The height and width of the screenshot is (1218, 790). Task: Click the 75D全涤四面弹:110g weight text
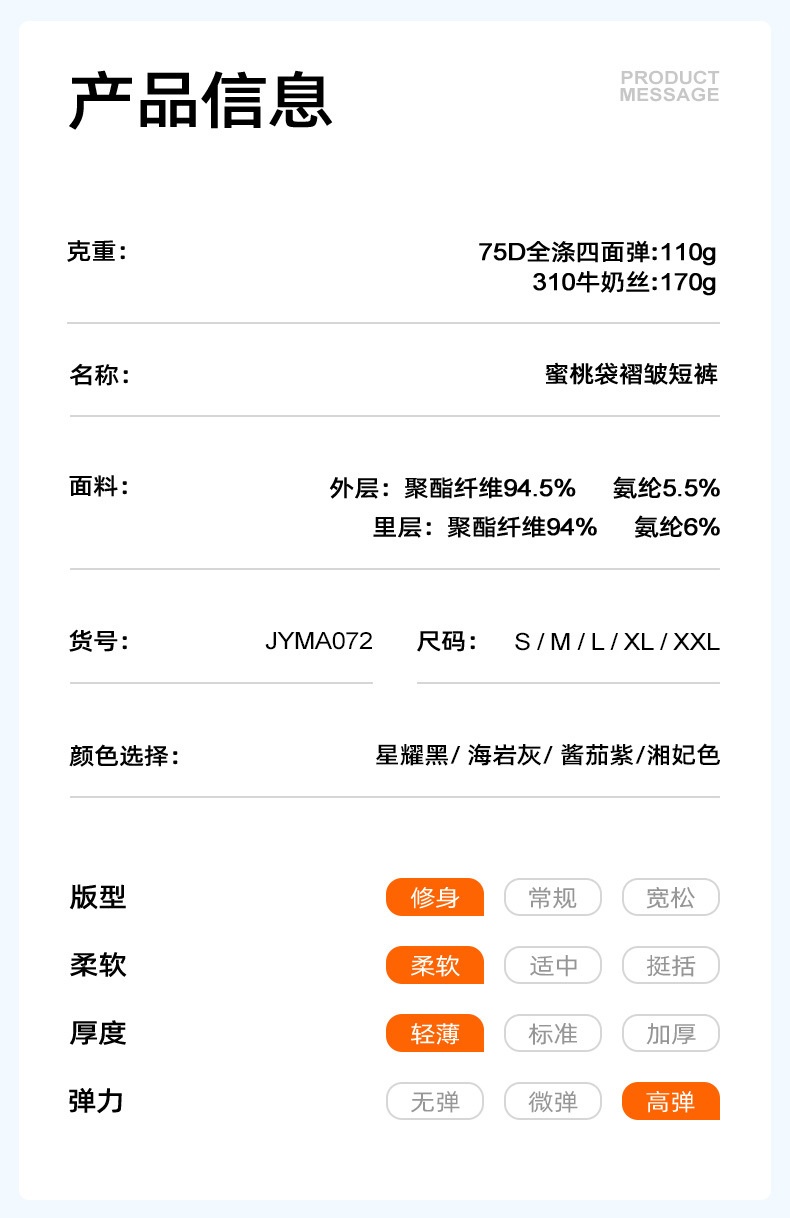597,252
